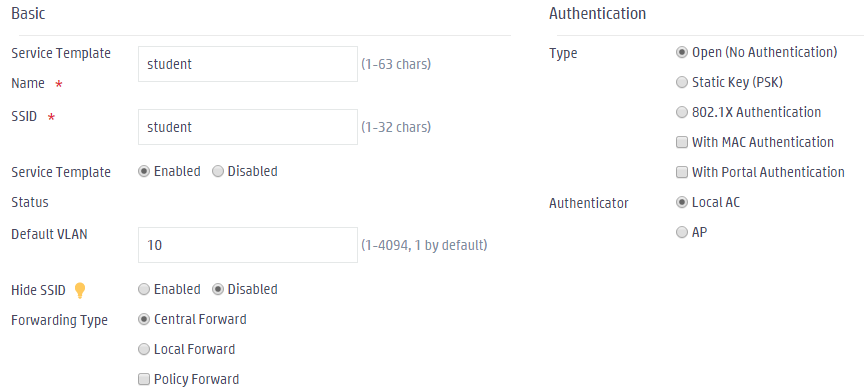Click the Basic section heading
This screenshot has width=864, height=388.
(x=28, y=13)
